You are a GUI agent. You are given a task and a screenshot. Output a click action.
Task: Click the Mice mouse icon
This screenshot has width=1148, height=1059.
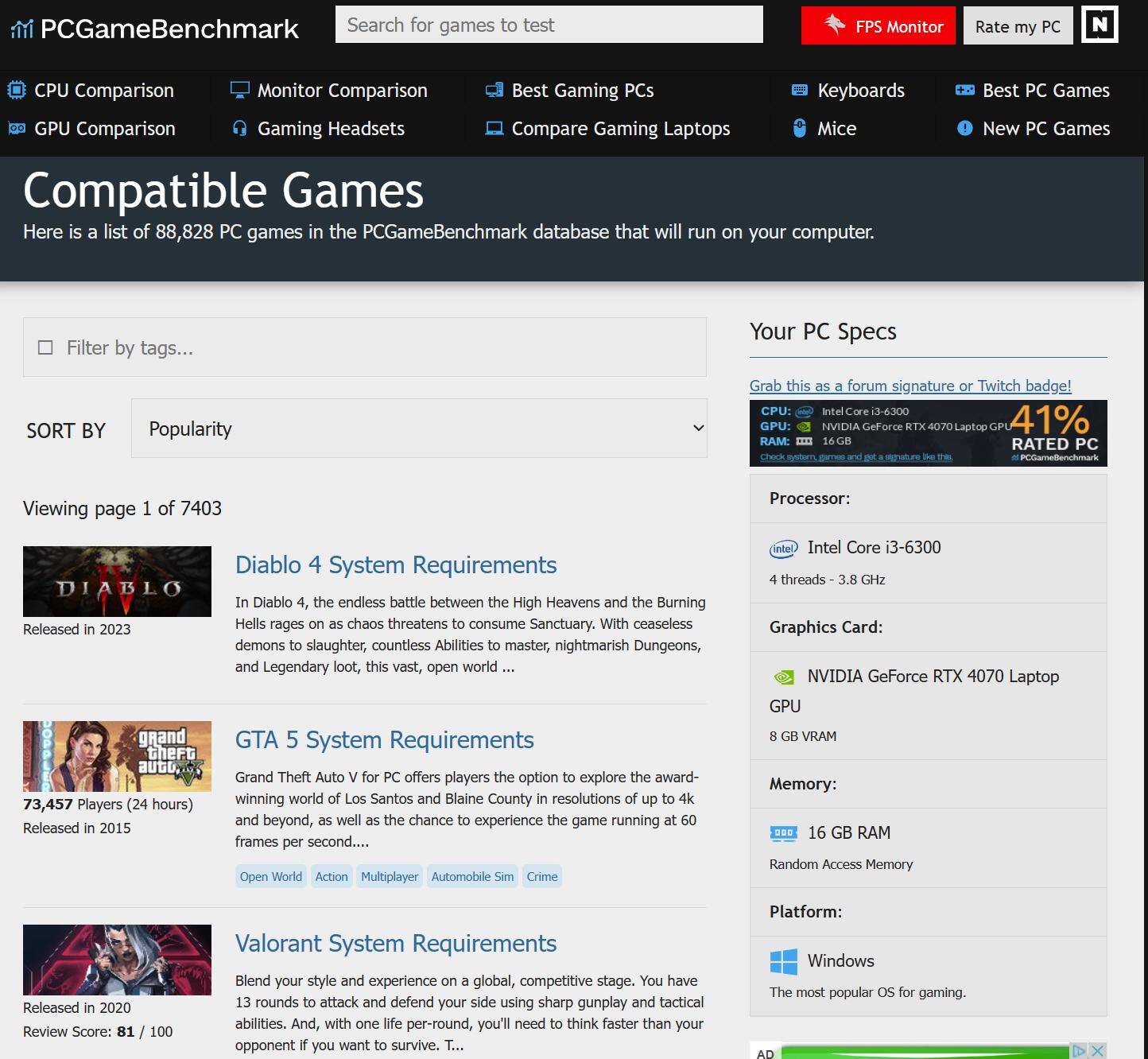(x=800, y=129)
